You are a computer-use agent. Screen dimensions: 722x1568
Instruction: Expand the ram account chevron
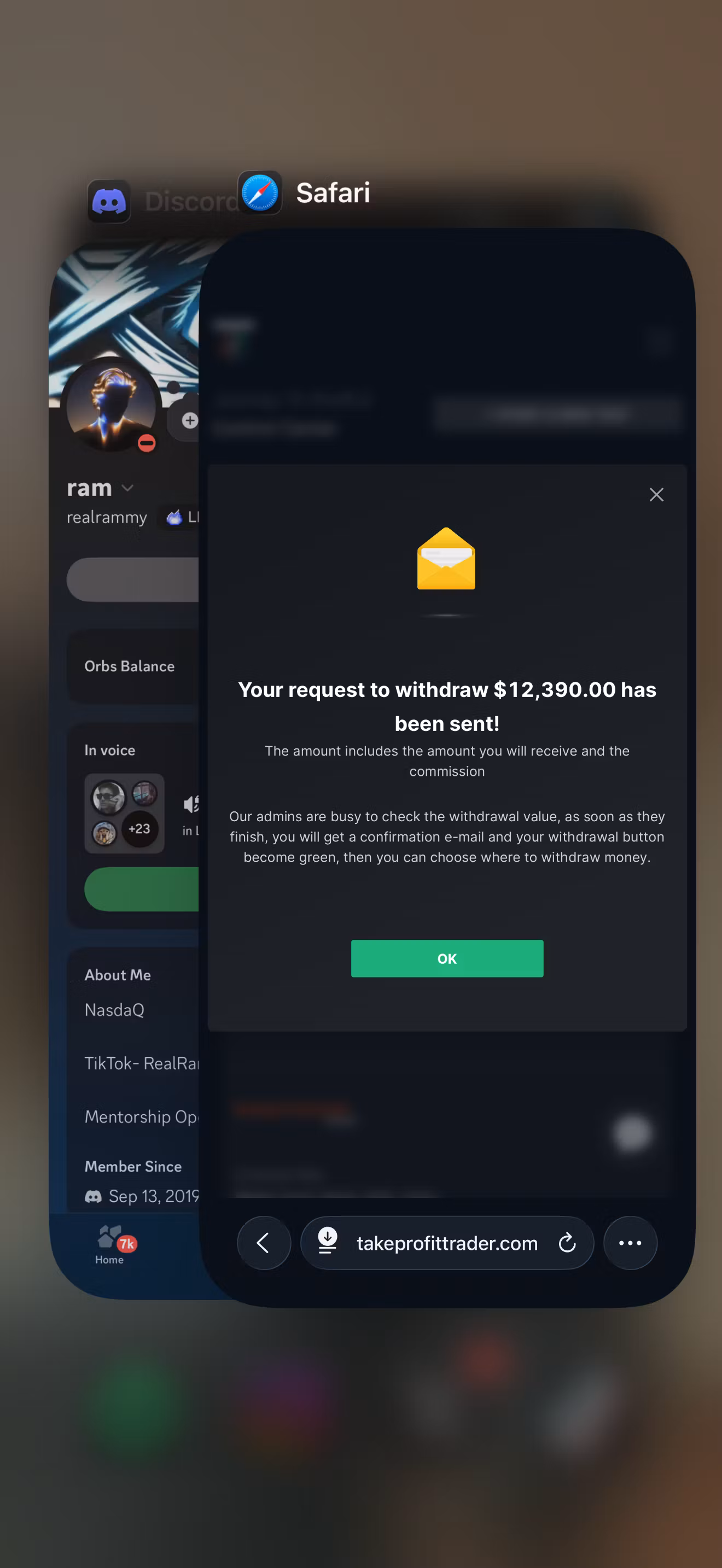(127, 488)
